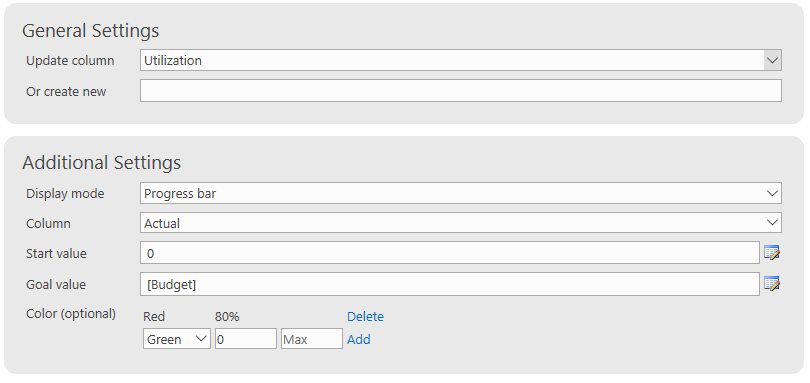Open the Display mode dropdown

click(x=461, y=193)
